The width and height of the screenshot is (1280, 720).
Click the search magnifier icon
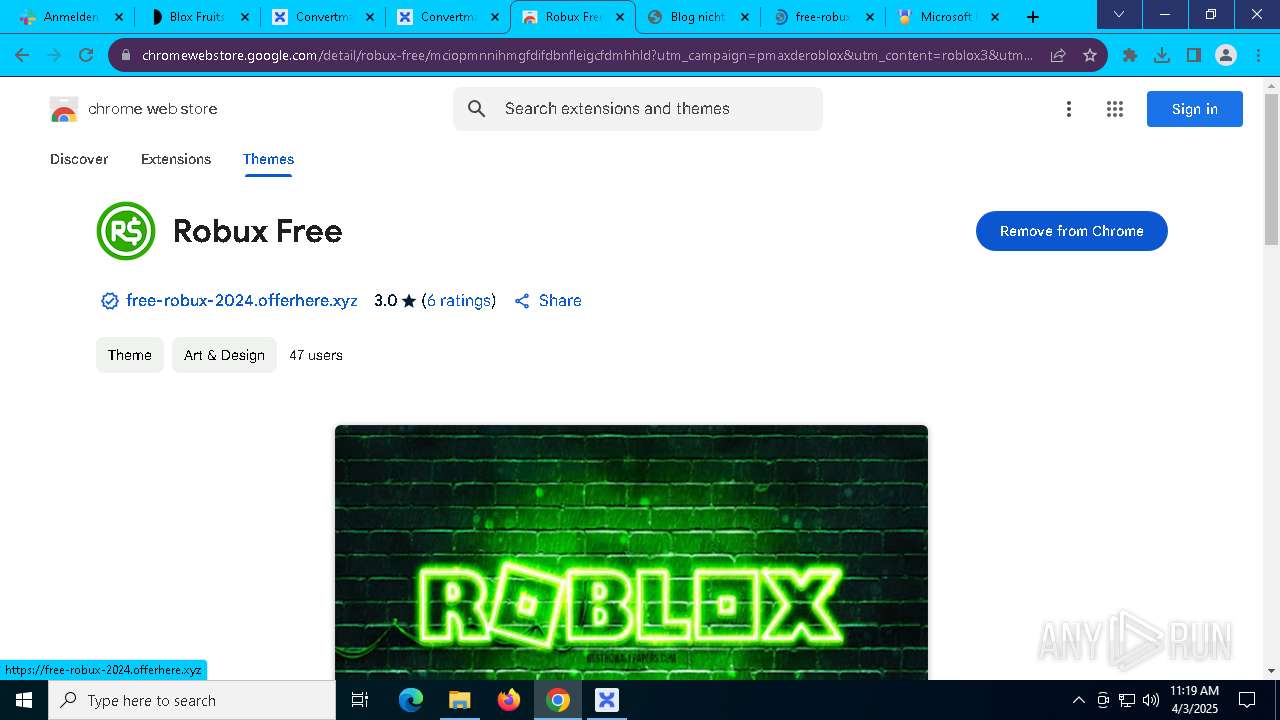click(477, 109)
